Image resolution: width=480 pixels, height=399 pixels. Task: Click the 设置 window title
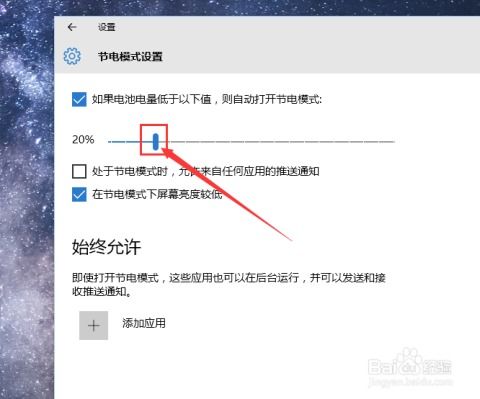tap(107, 27)
